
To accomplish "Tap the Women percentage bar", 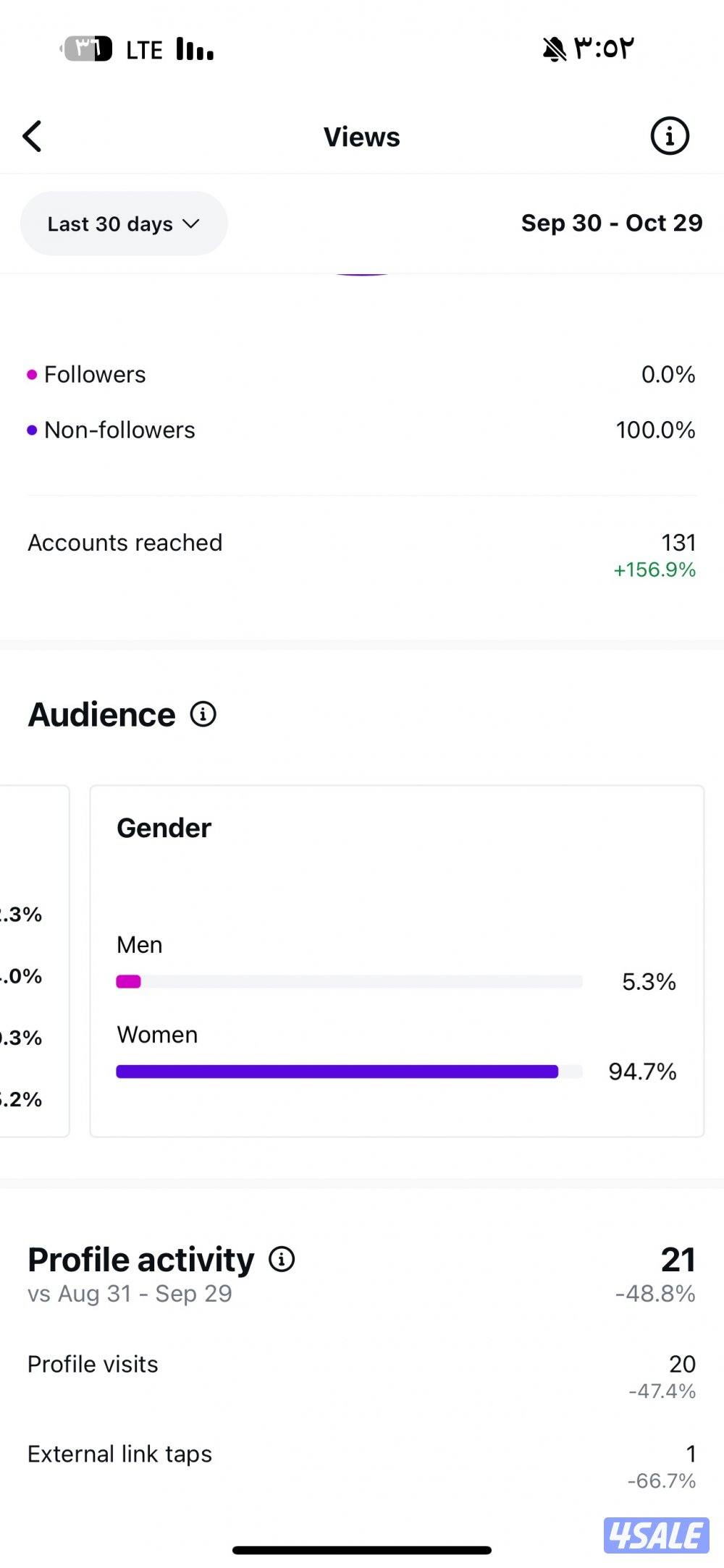I will pos(349,1072).
